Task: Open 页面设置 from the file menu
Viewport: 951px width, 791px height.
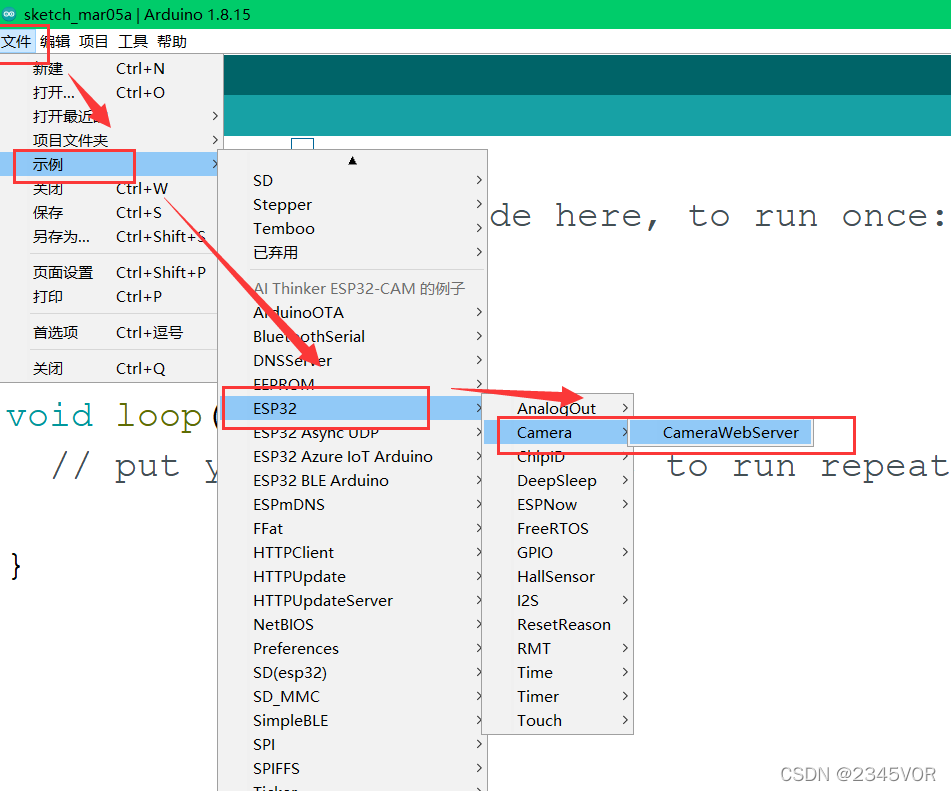Action: pyautogui.click(x=109, y=272)
